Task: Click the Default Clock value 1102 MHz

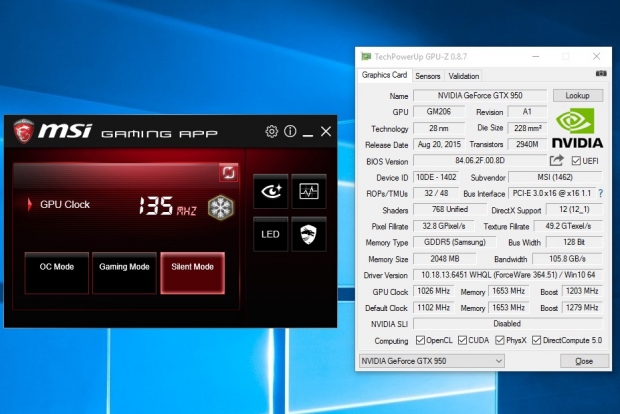Action: 434,307
